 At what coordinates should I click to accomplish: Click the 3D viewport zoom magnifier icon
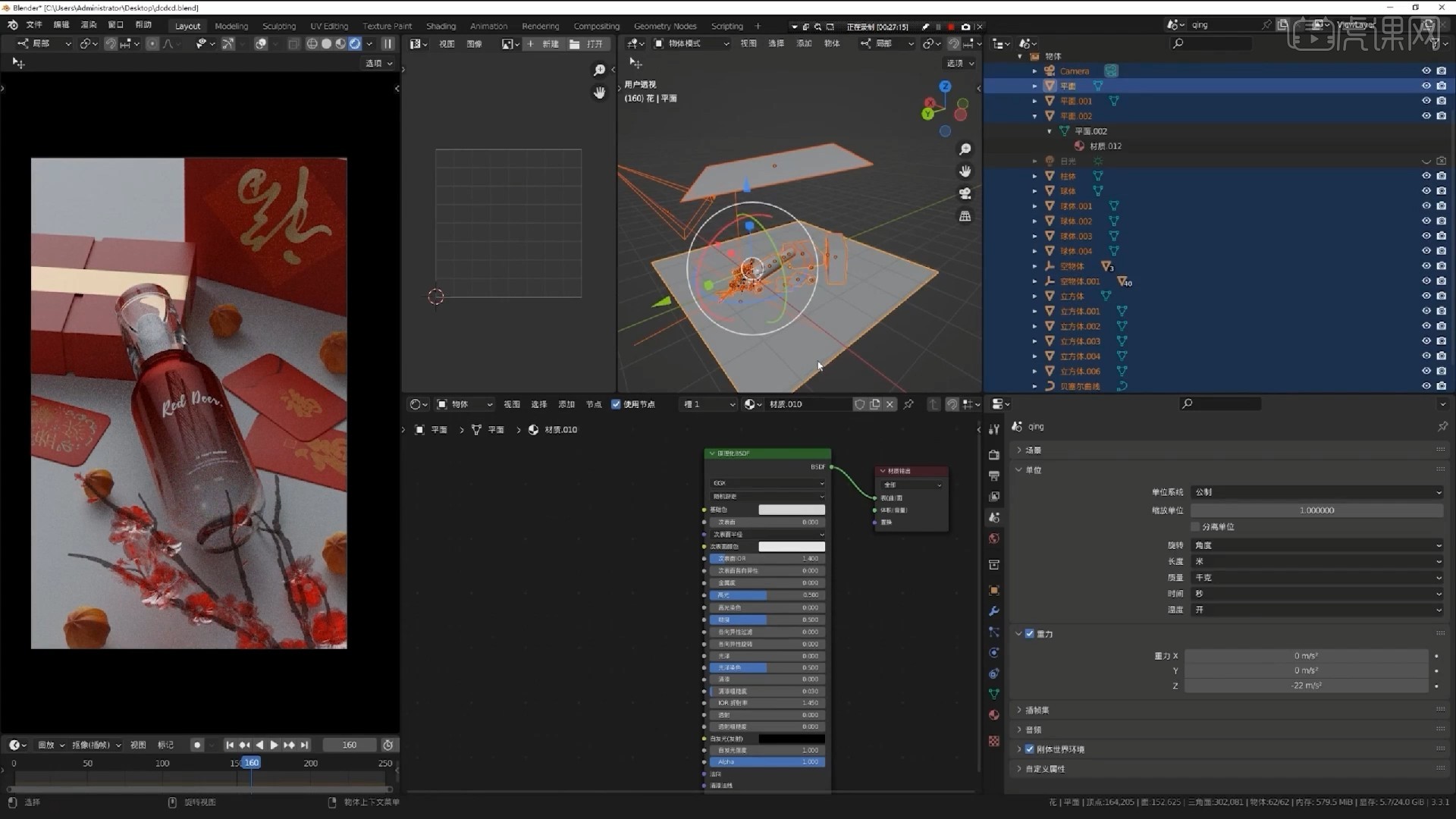point(965,149)
